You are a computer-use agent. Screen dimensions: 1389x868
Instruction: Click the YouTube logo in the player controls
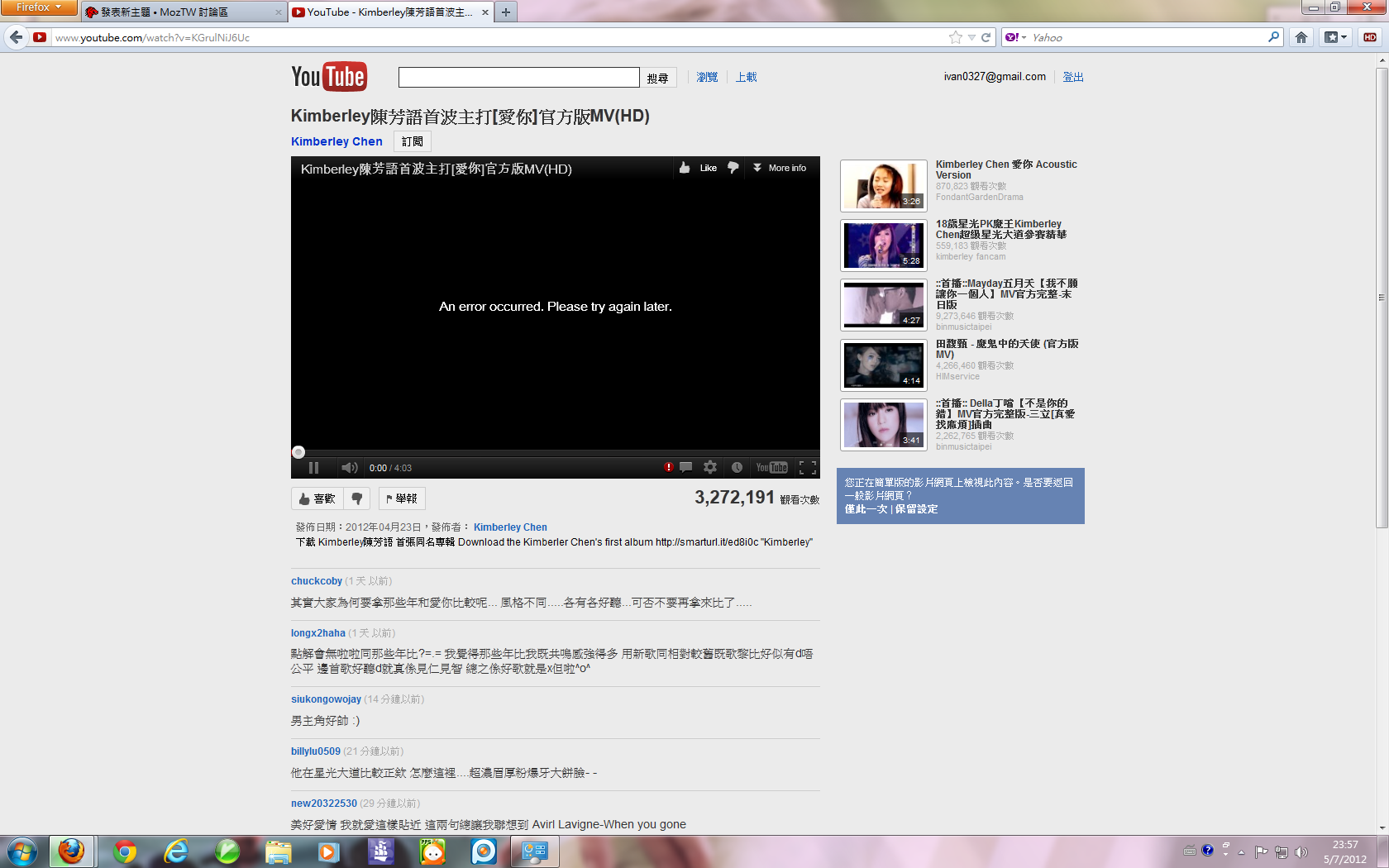pyautogui.click(x=772, y=468)
